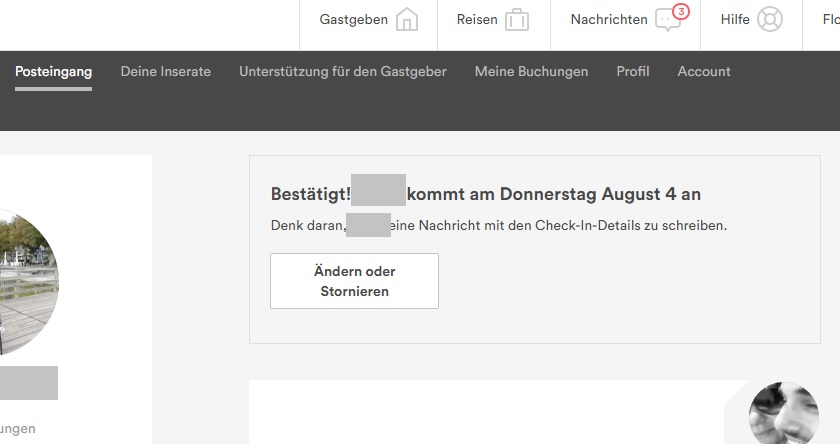Click the lifebuoy icon next to Hilfe
Screen dimensions: 840x444
[770, 20]
